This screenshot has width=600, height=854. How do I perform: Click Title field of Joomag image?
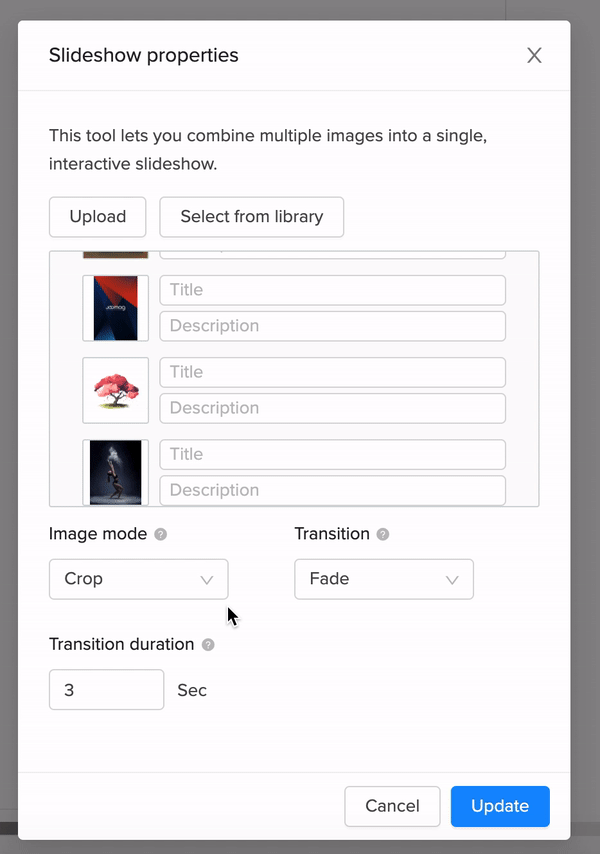coord(332,290)
